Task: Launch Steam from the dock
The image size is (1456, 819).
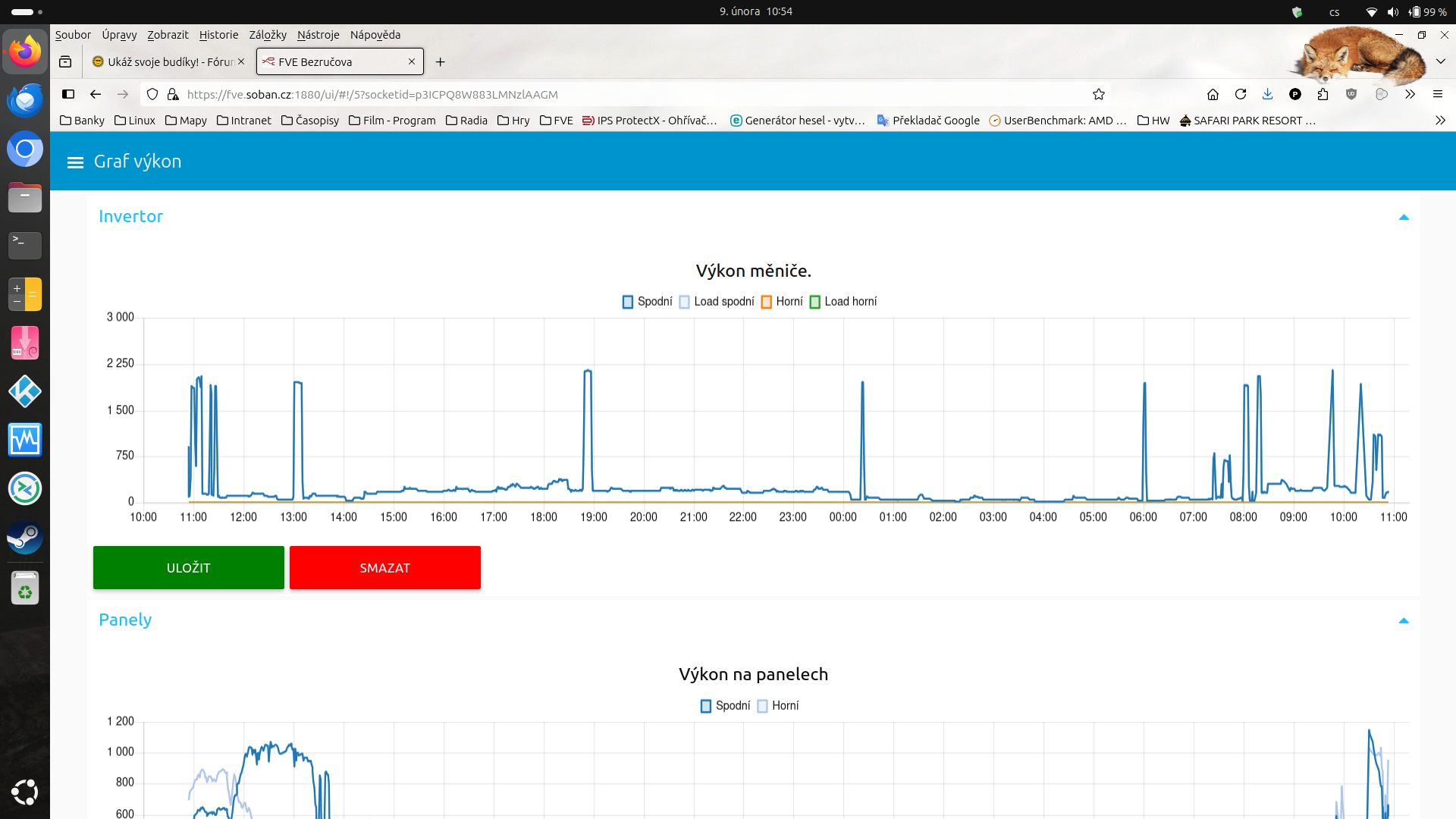Action: click(x=24, y=537)
